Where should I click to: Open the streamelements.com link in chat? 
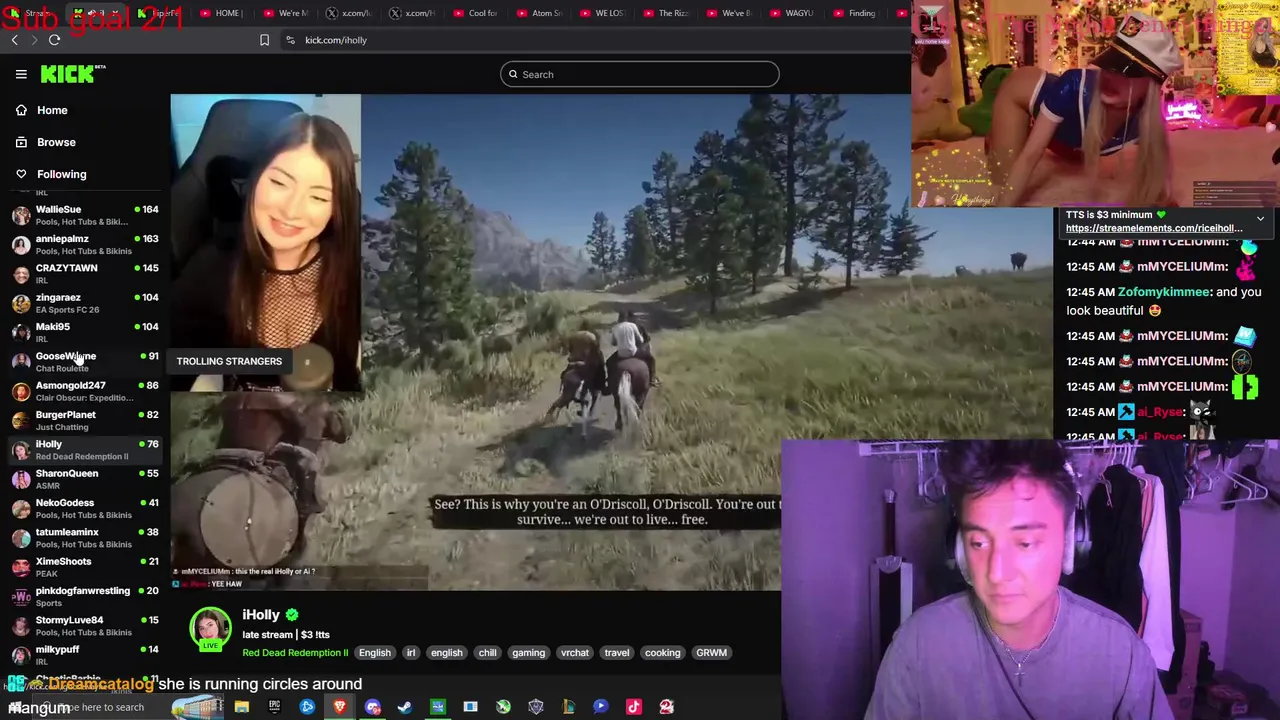tap(1154, 228)
